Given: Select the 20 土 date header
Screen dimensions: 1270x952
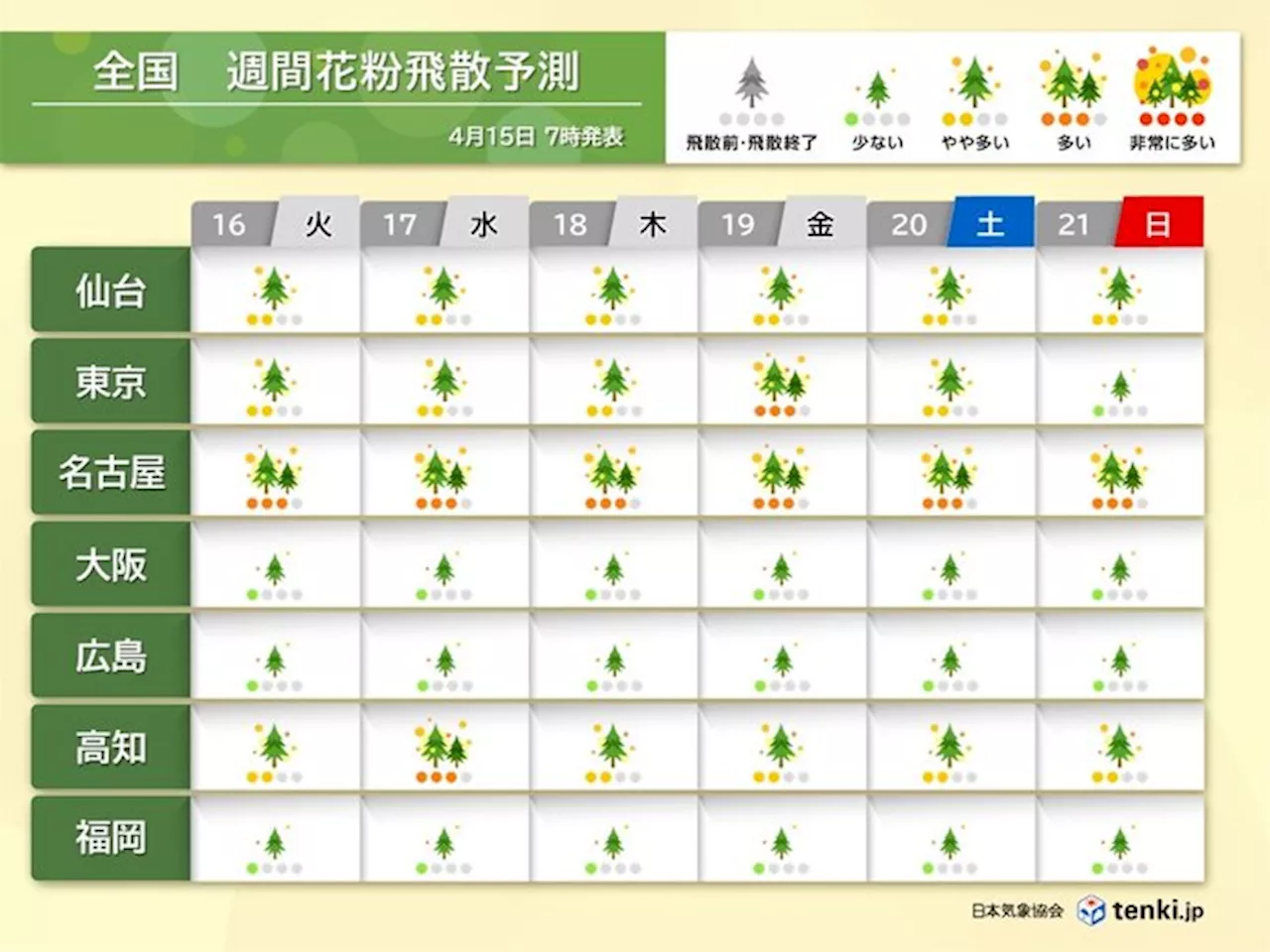Looking at the screenshot, I should coord(951,223).
